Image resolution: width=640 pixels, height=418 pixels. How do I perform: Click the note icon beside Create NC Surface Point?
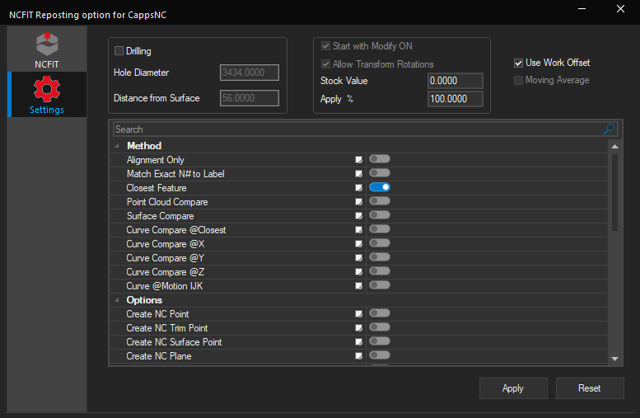tap(358, 342)
